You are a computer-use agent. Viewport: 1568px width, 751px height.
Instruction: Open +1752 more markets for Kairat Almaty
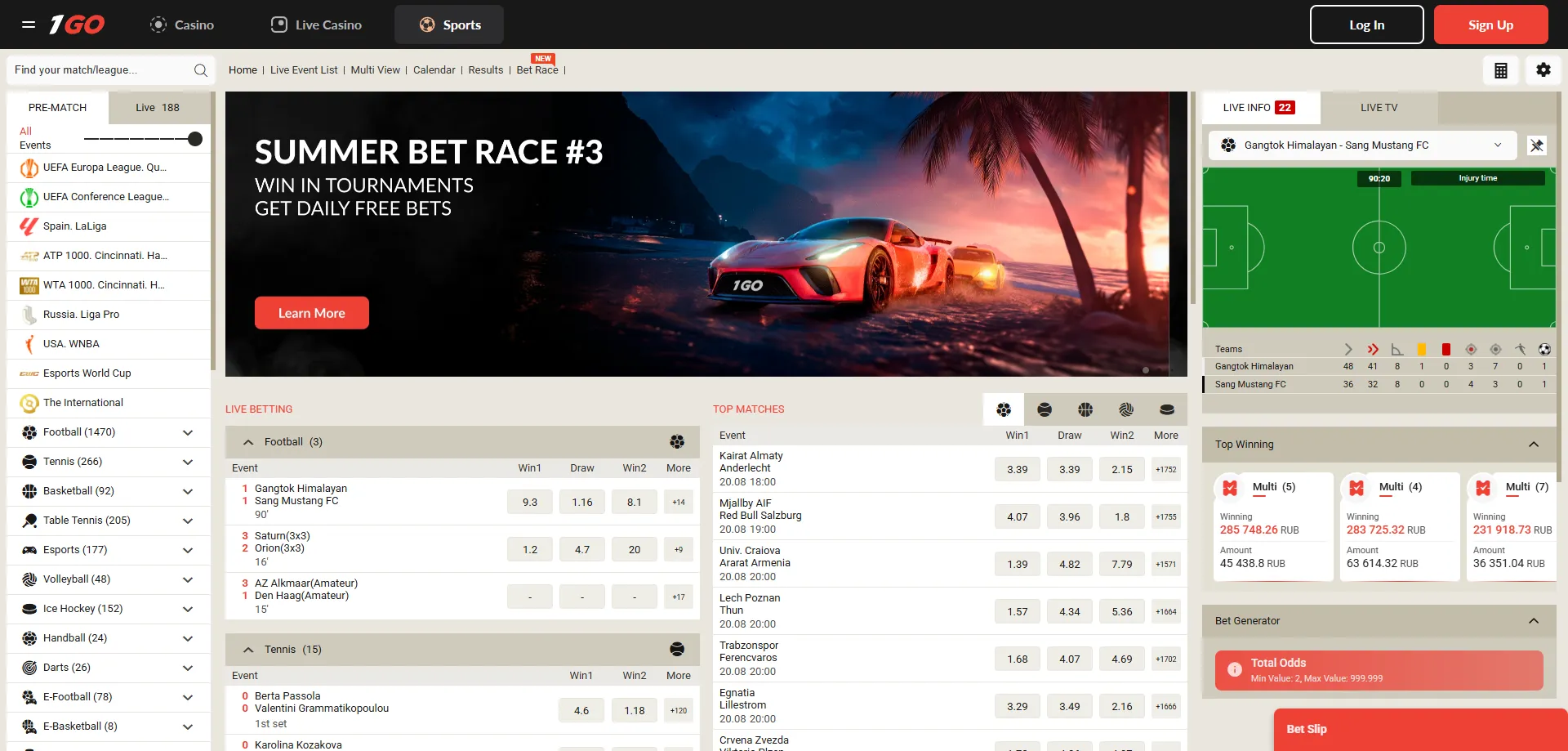pos(1166,470)
